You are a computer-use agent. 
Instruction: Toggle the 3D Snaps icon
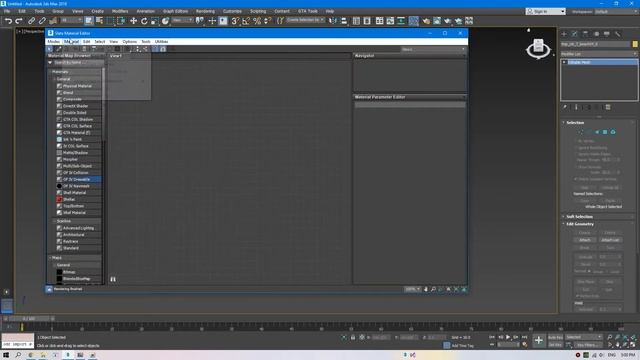click(x=235, y=21)
